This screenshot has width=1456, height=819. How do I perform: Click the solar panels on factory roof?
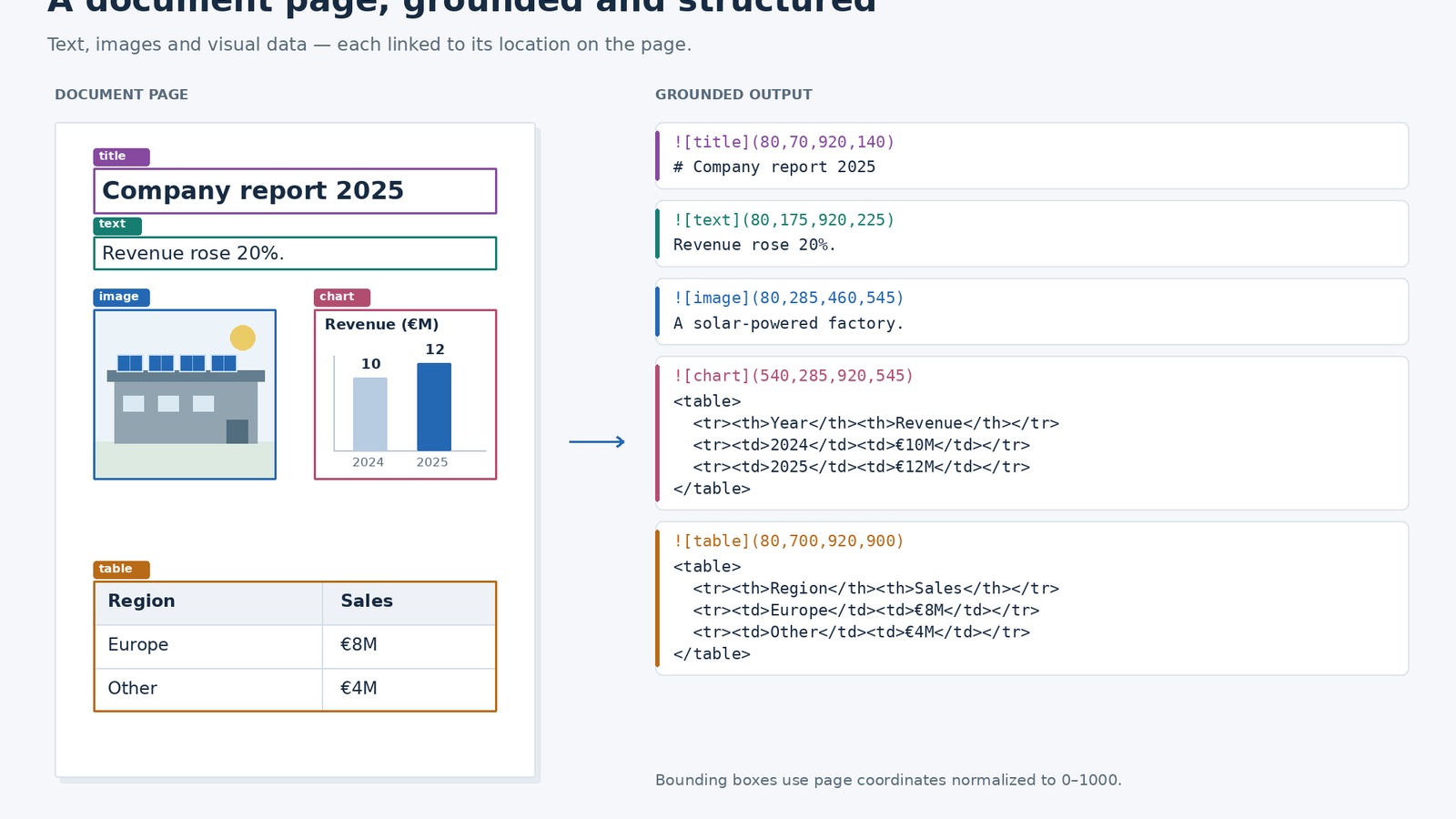(177, 363)
